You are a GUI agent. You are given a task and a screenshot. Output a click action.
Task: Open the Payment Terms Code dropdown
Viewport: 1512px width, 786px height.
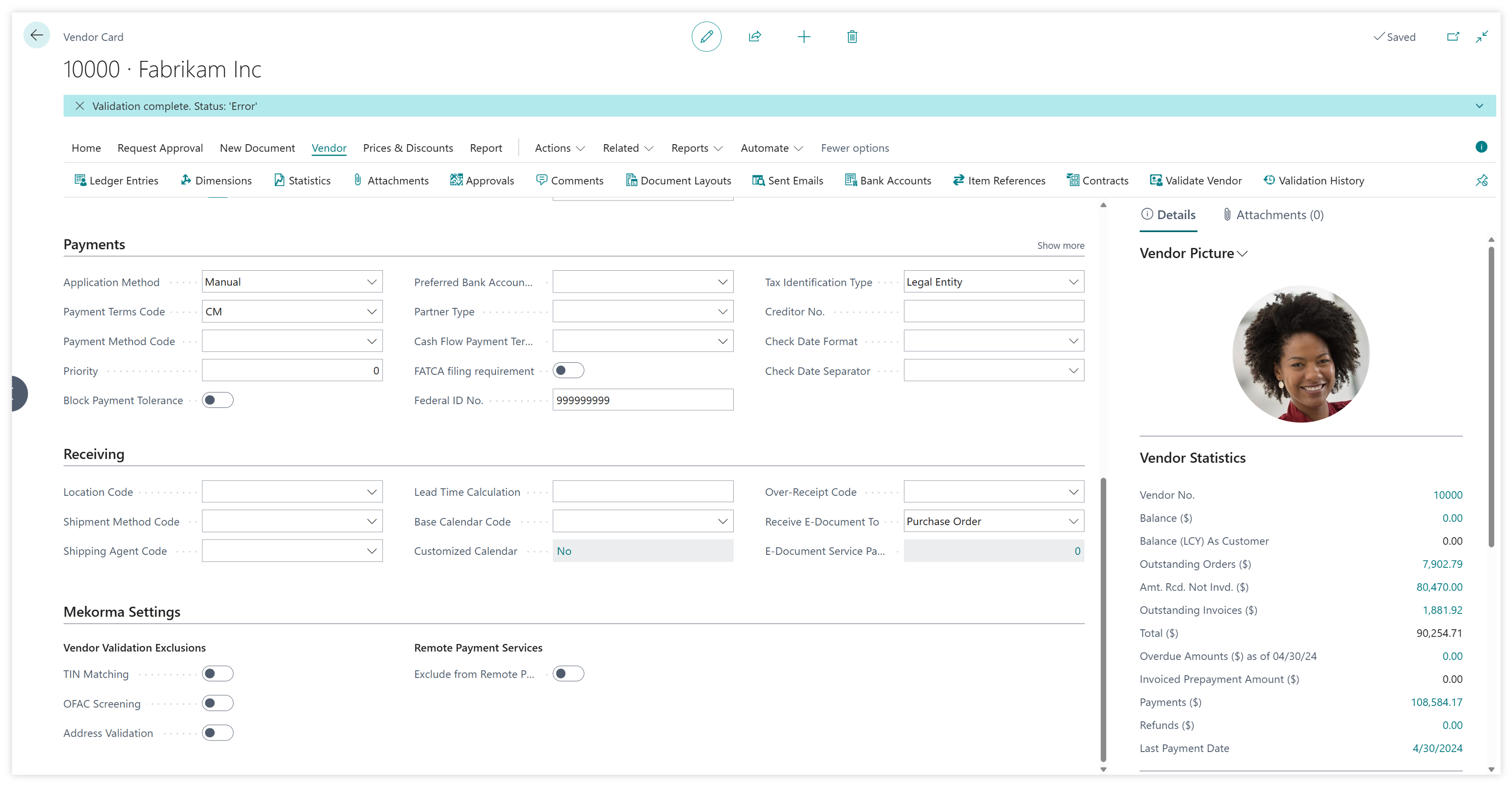372,312
